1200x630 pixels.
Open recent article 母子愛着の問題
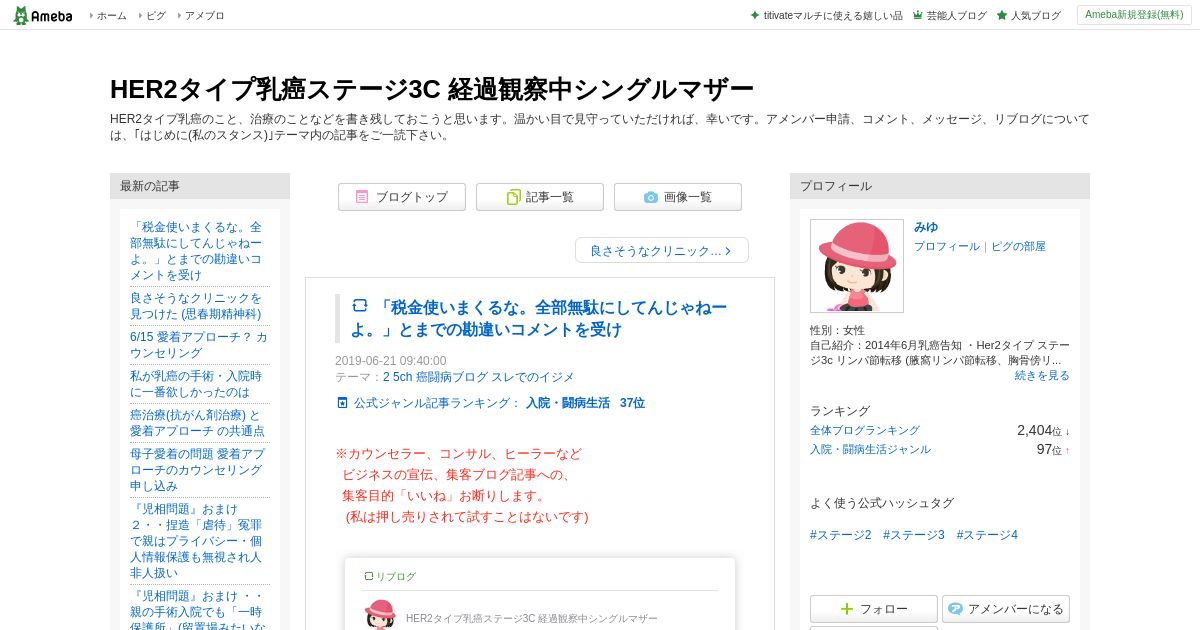199,470
